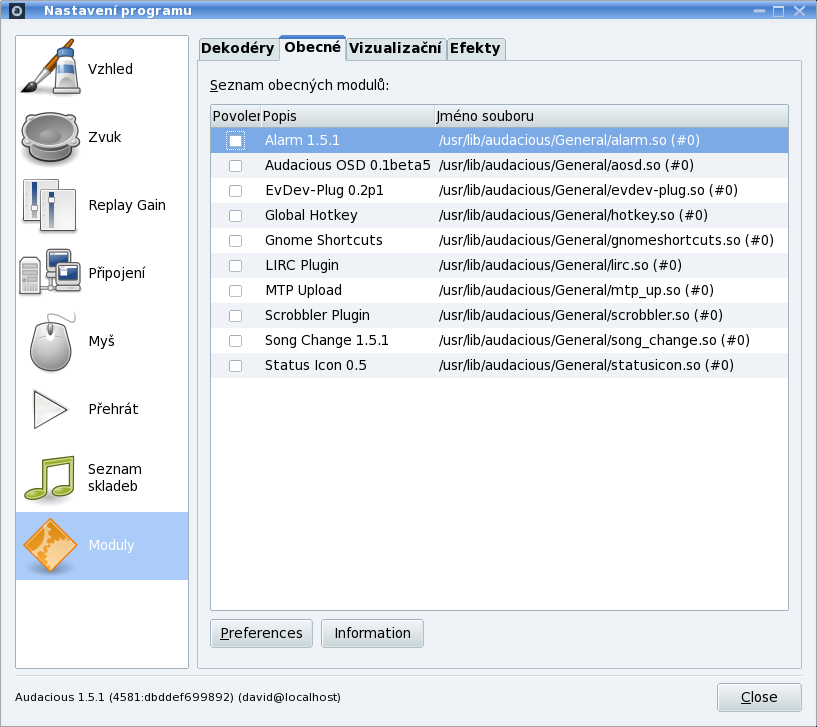Open the Vizualizační tab

[395, 49]
